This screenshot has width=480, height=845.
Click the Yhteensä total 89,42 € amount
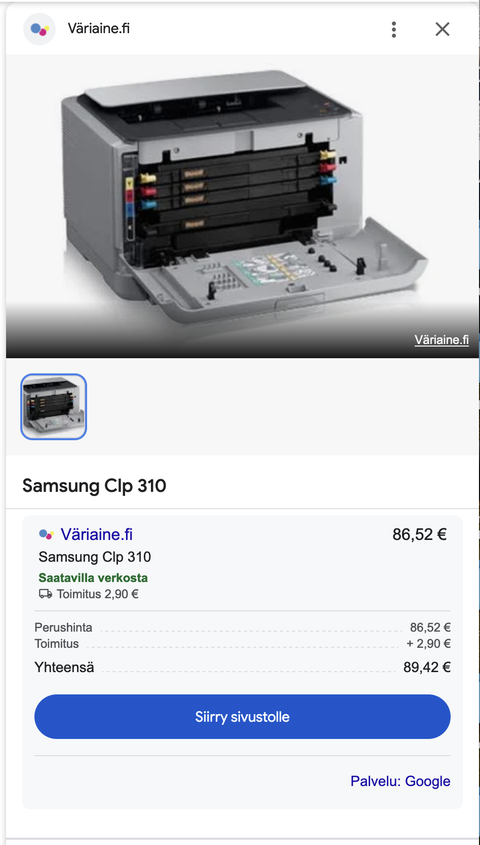(x=427, y=667)
